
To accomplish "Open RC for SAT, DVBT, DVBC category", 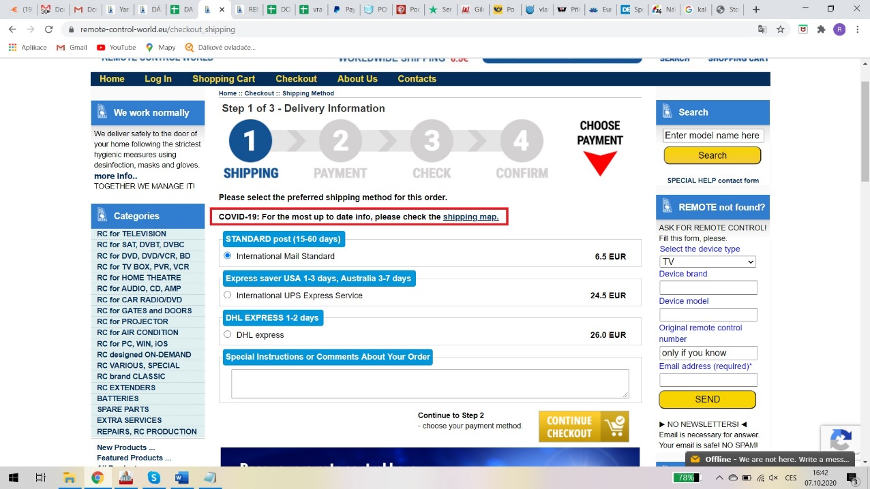I will 140,245.
